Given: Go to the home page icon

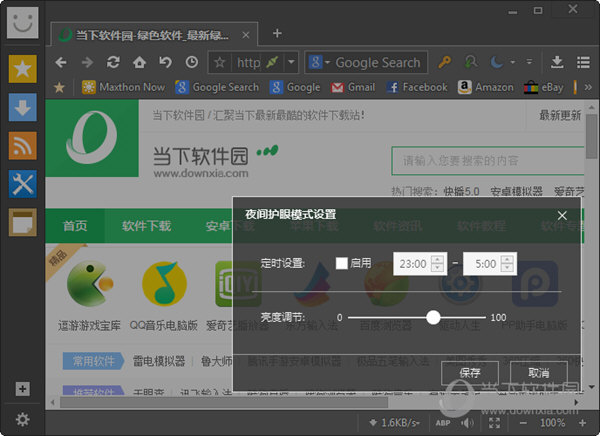Looking at the screenshot, I should pos(139,62).
